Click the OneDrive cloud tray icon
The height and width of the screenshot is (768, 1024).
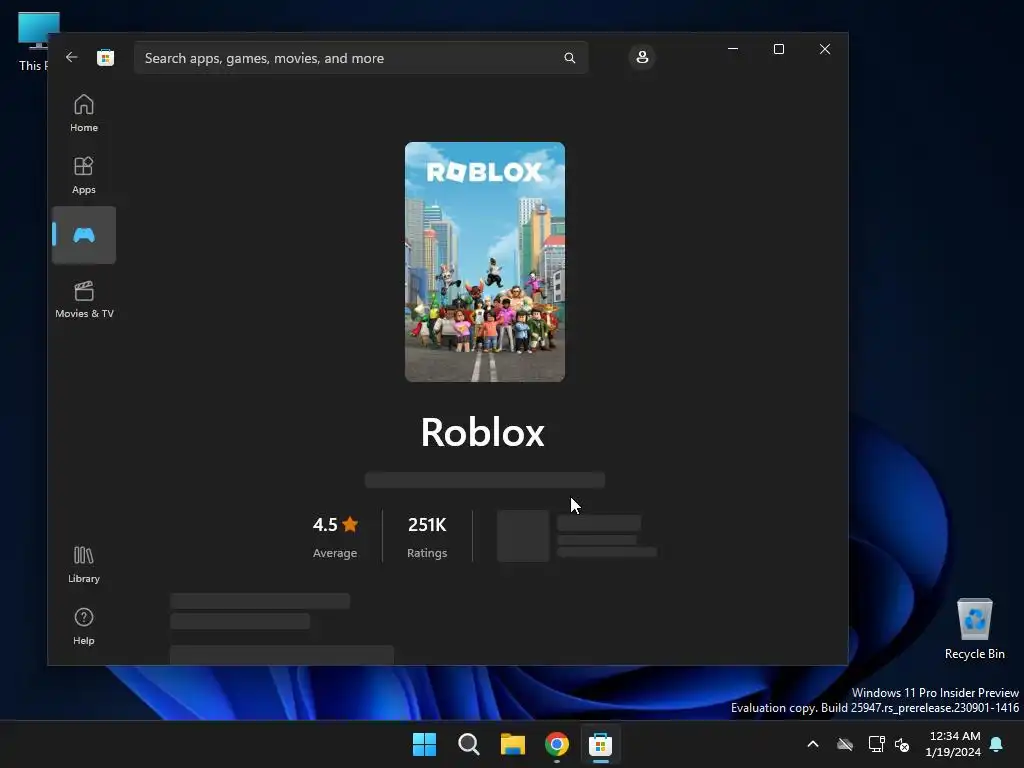[x=845, y=744]
